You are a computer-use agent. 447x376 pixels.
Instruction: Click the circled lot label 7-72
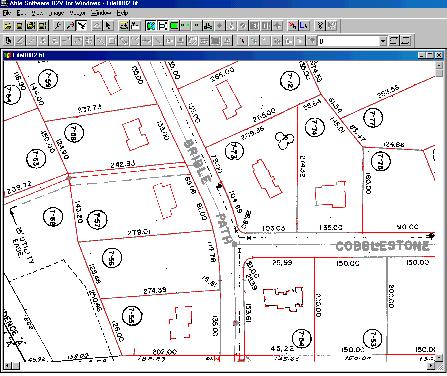289,80
